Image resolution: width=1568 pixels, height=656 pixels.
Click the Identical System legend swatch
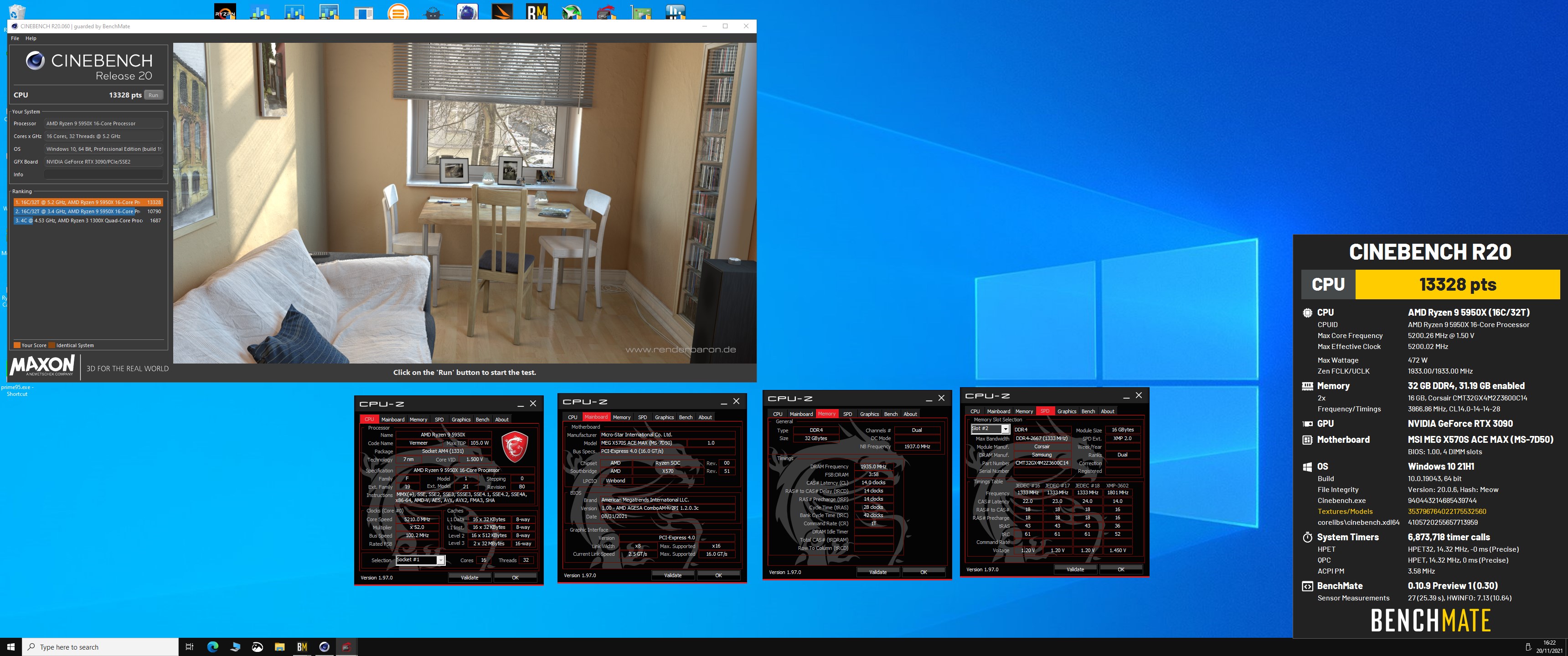point(52,345)
